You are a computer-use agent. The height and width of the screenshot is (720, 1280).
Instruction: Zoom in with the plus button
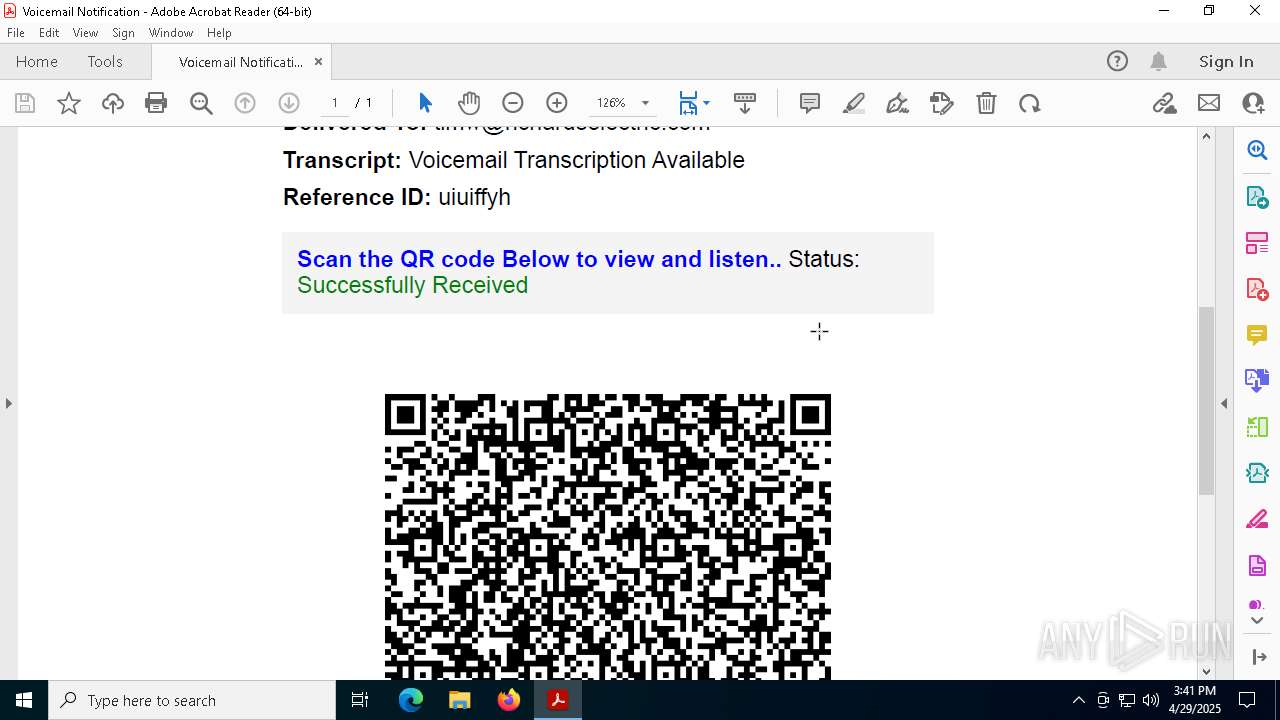tap(557, 103)
